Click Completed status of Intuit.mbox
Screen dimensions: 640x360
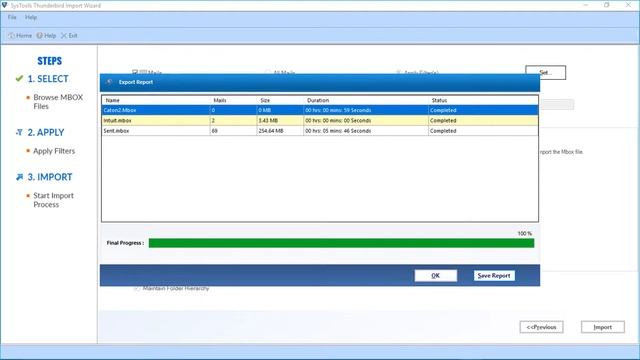coord(443,120)
